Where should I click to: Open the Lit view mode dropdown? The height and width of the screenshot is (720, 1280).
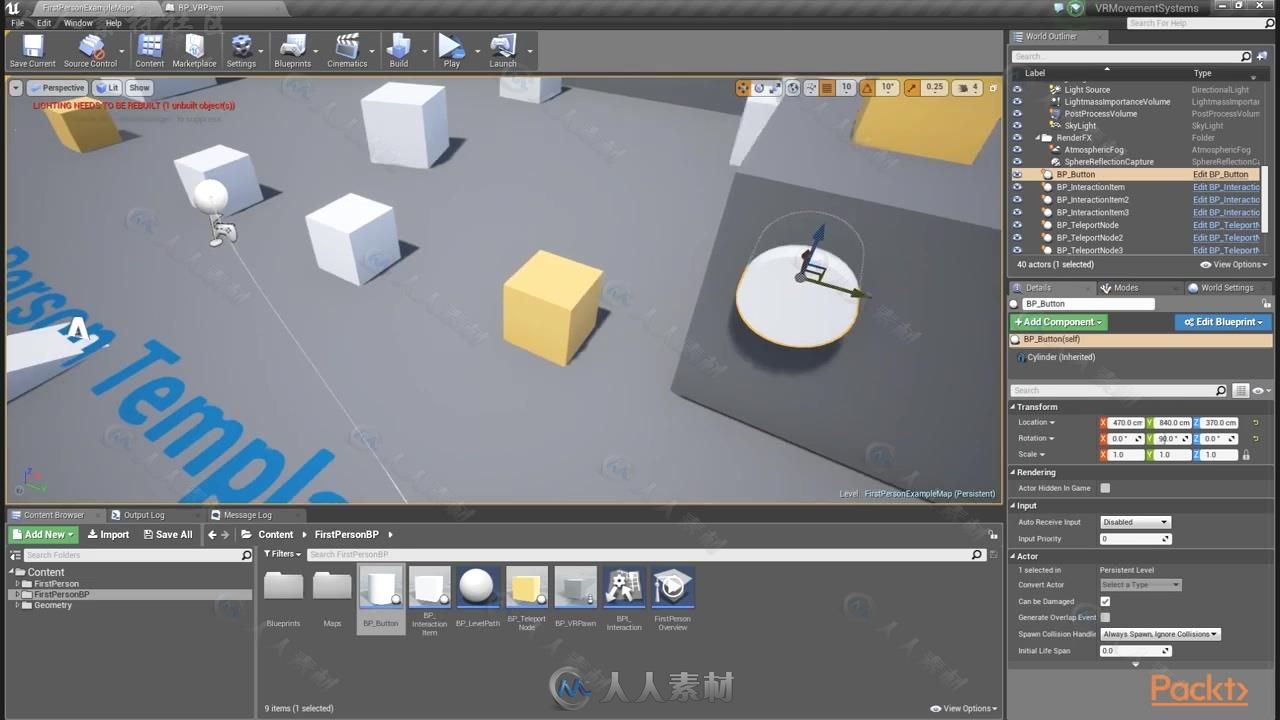tap(107, 88)
